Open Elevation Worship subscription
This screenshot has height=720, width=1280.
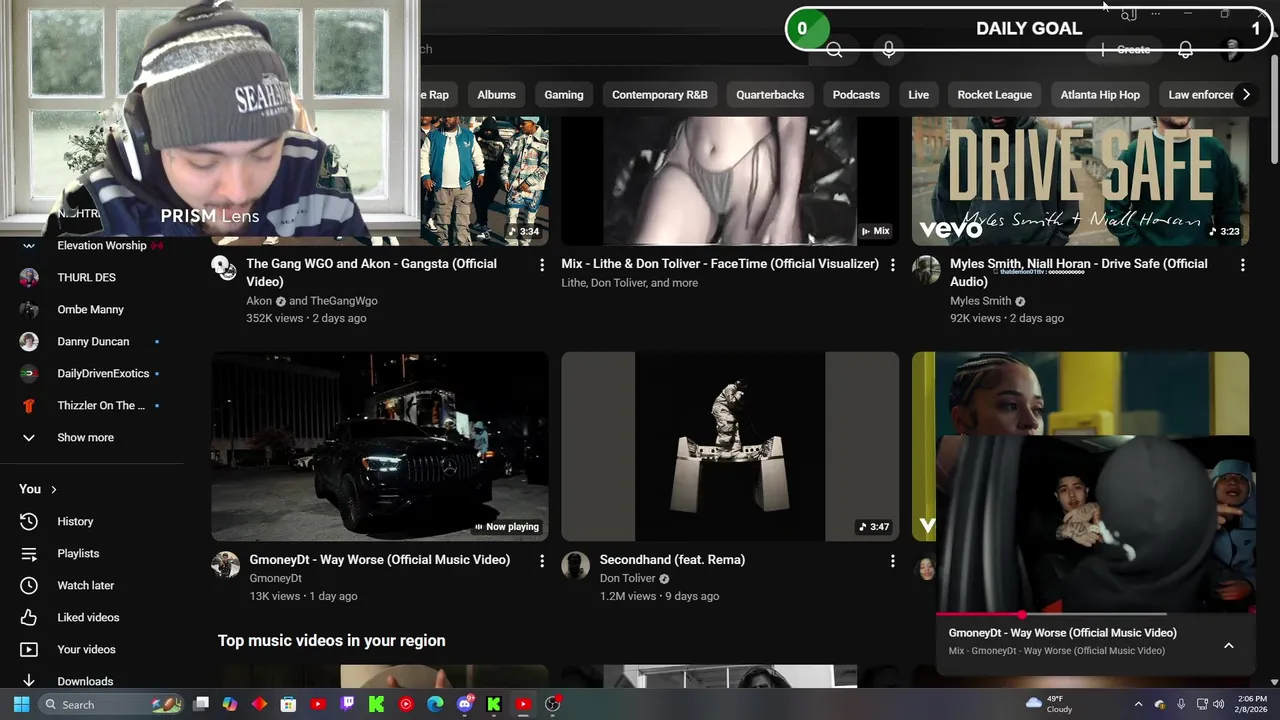tap(92, 245)
